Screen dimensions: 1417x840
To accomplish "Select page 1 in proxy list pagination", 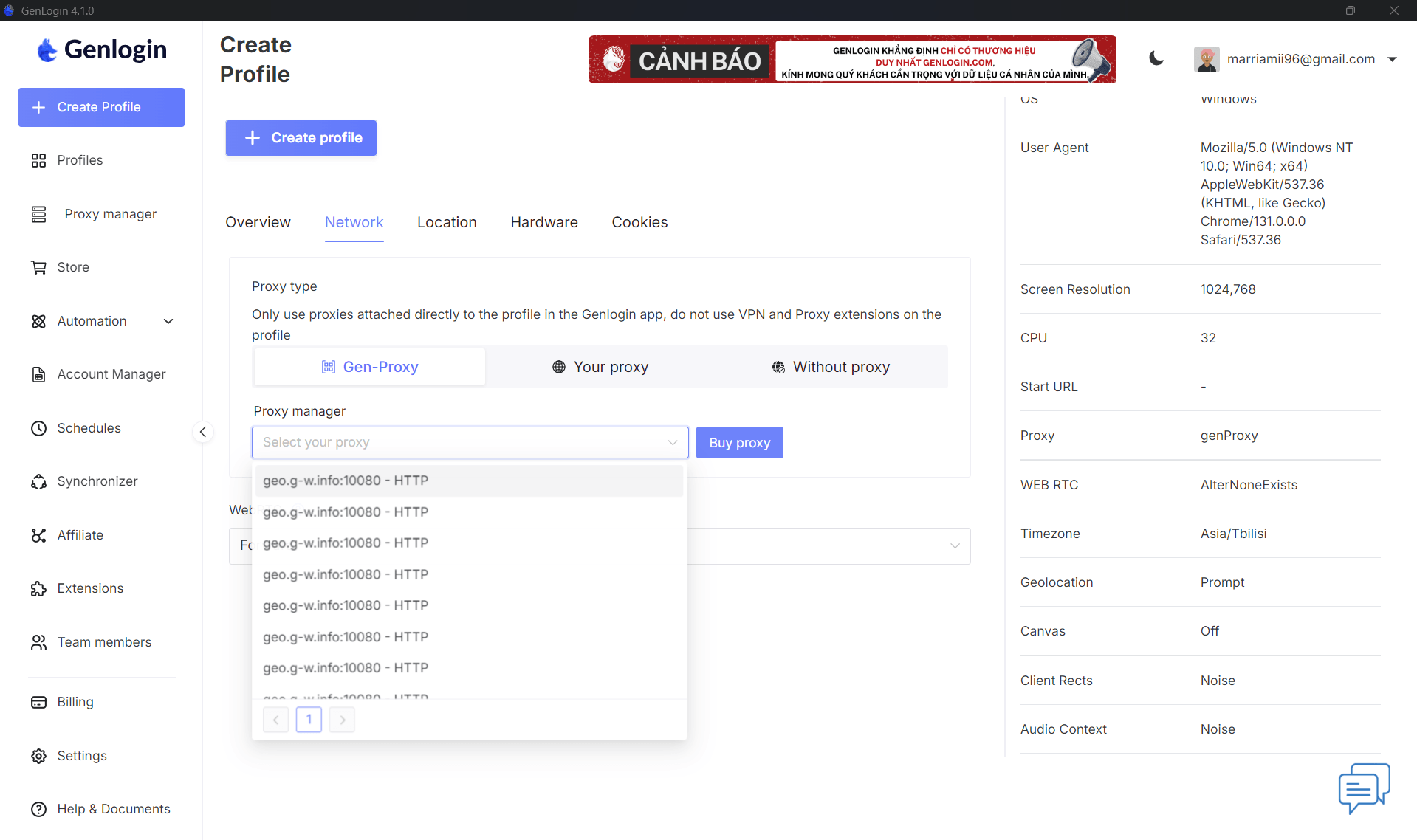I will tap(309, 720).
